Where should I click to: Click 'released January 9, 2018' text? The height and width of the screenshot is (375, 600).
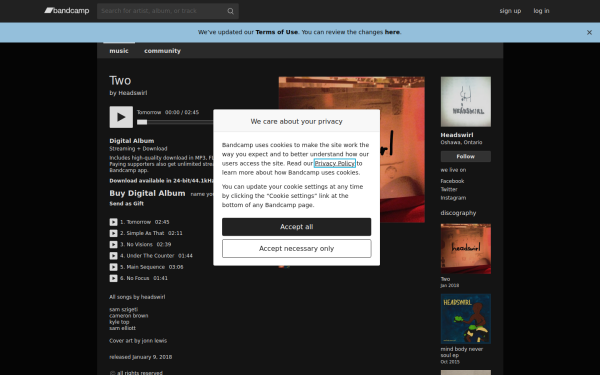pyautogui.click(x=140, y=357)
